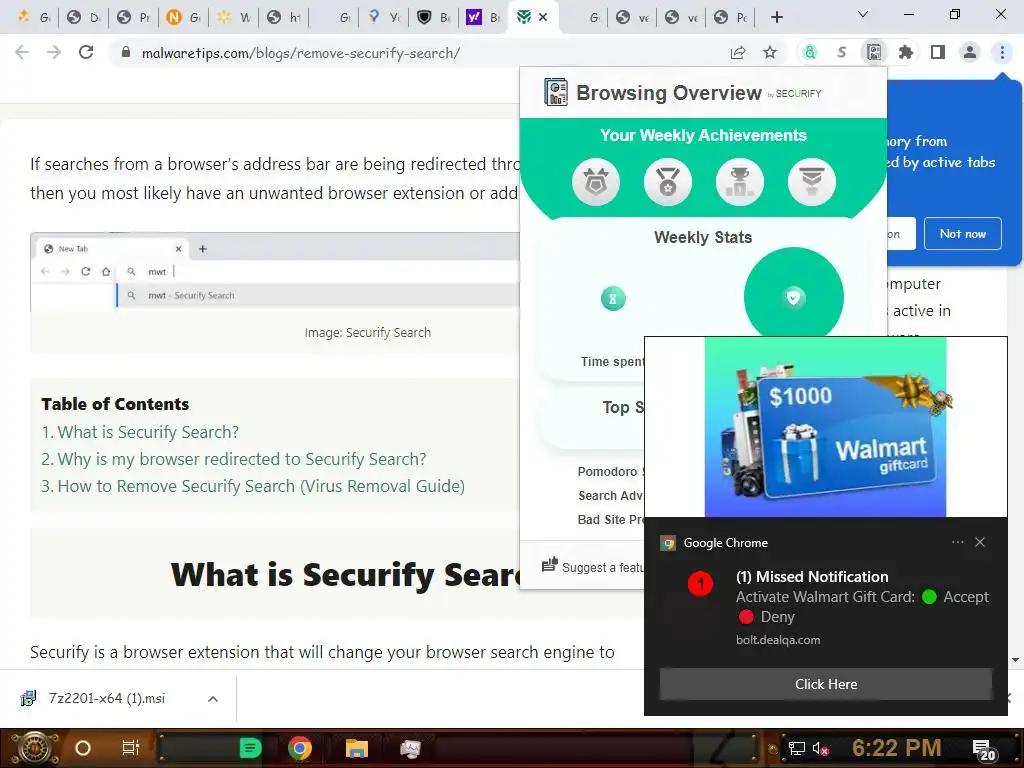Open the S extension icon in toolbar
The width and height of the screenshot is (1024, 768).
842,52
